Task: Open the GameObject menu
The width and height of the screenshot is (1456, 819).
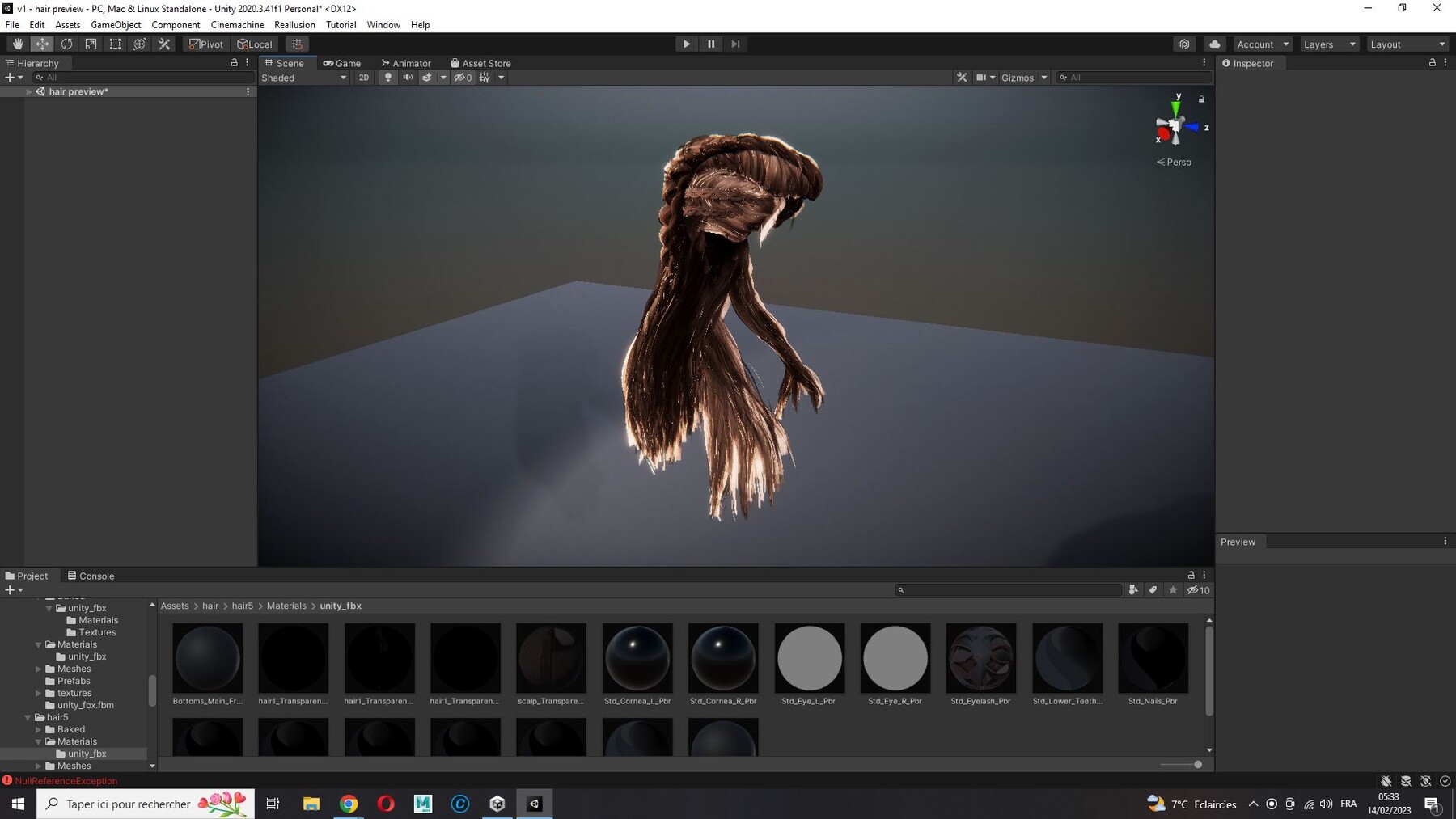Action: click(x=116, y=24)
